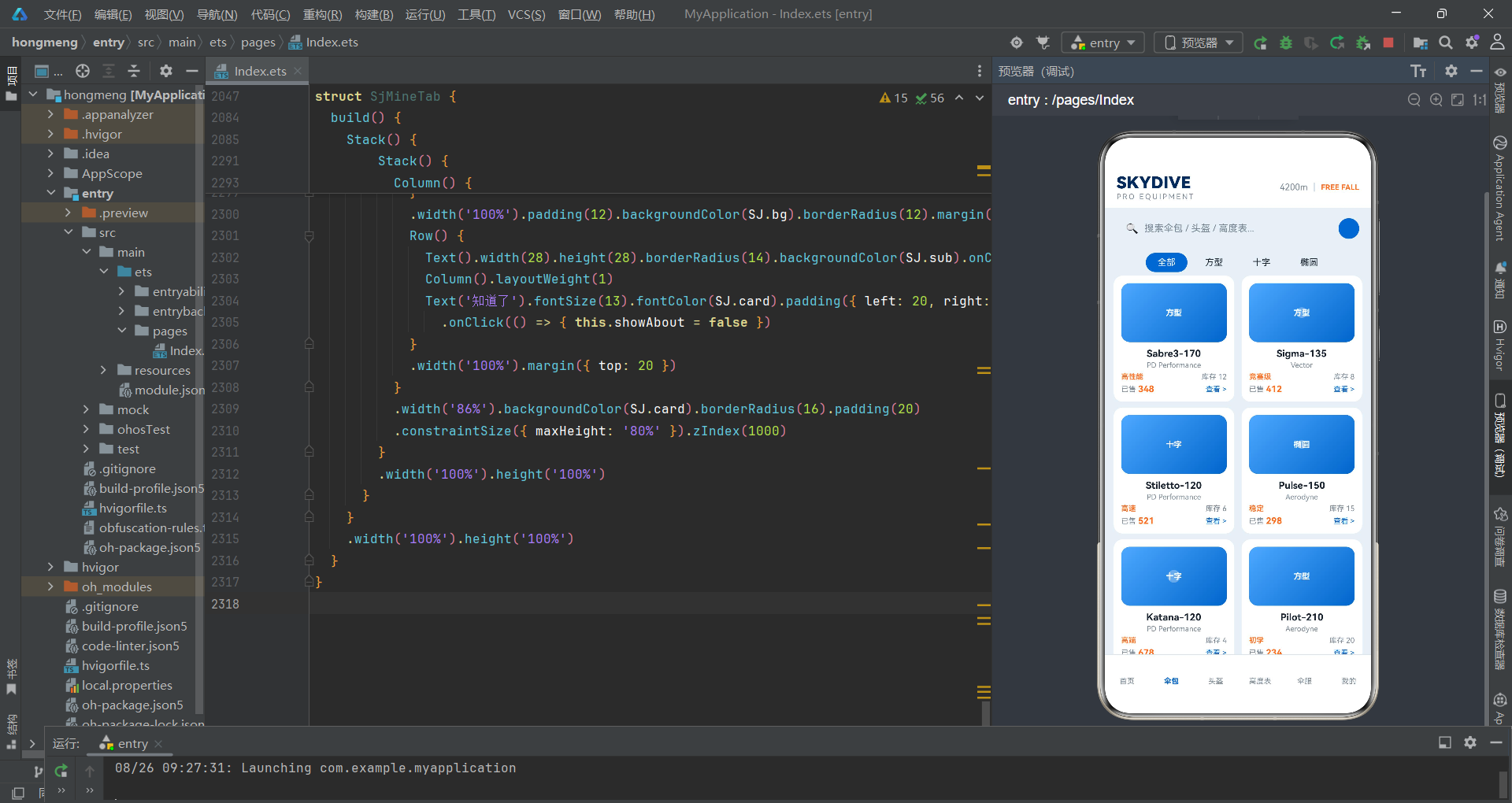This screenshot has height=803, width=1512.
Task: Select 方型 category chip in preview
Action: tap(1214, 262)
